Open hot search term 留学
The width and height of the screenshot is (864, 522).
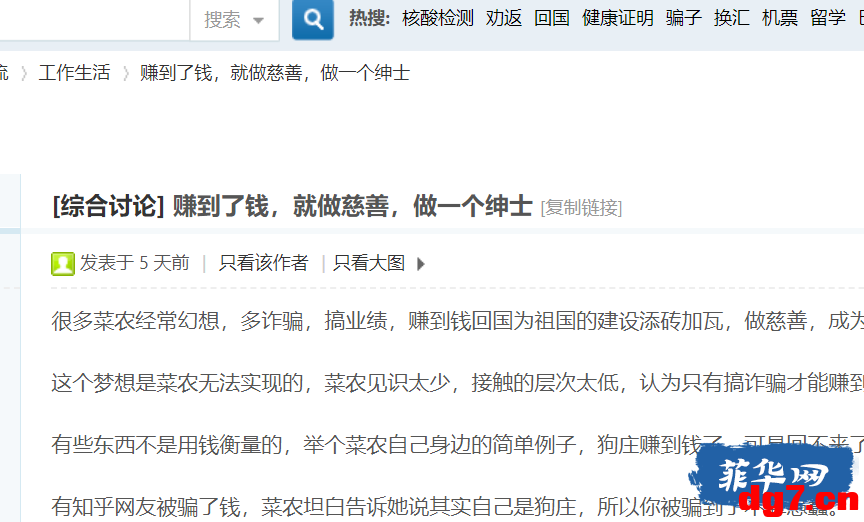(828, 18)
